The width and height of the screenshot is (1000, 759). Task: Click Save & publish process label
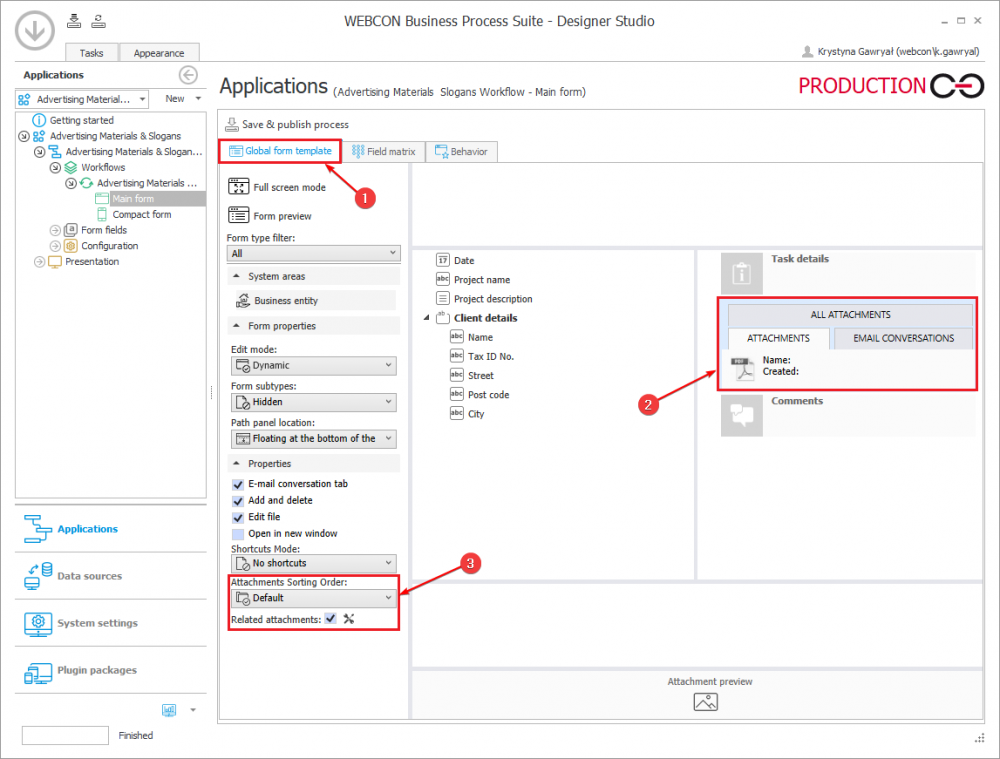click(295, 124)
